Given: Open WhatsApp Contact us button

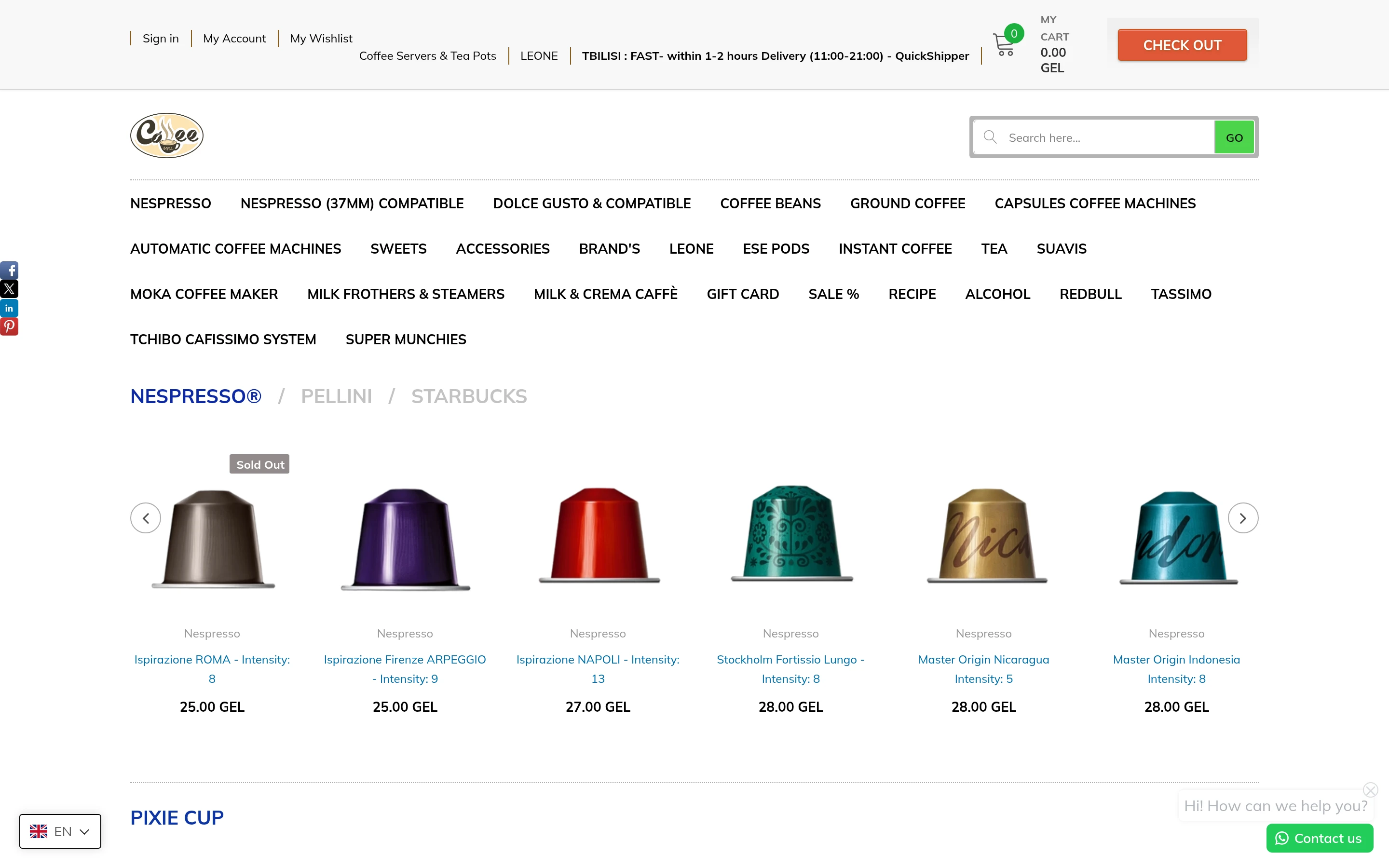Looking at the screenshot, I should 1320,838.
